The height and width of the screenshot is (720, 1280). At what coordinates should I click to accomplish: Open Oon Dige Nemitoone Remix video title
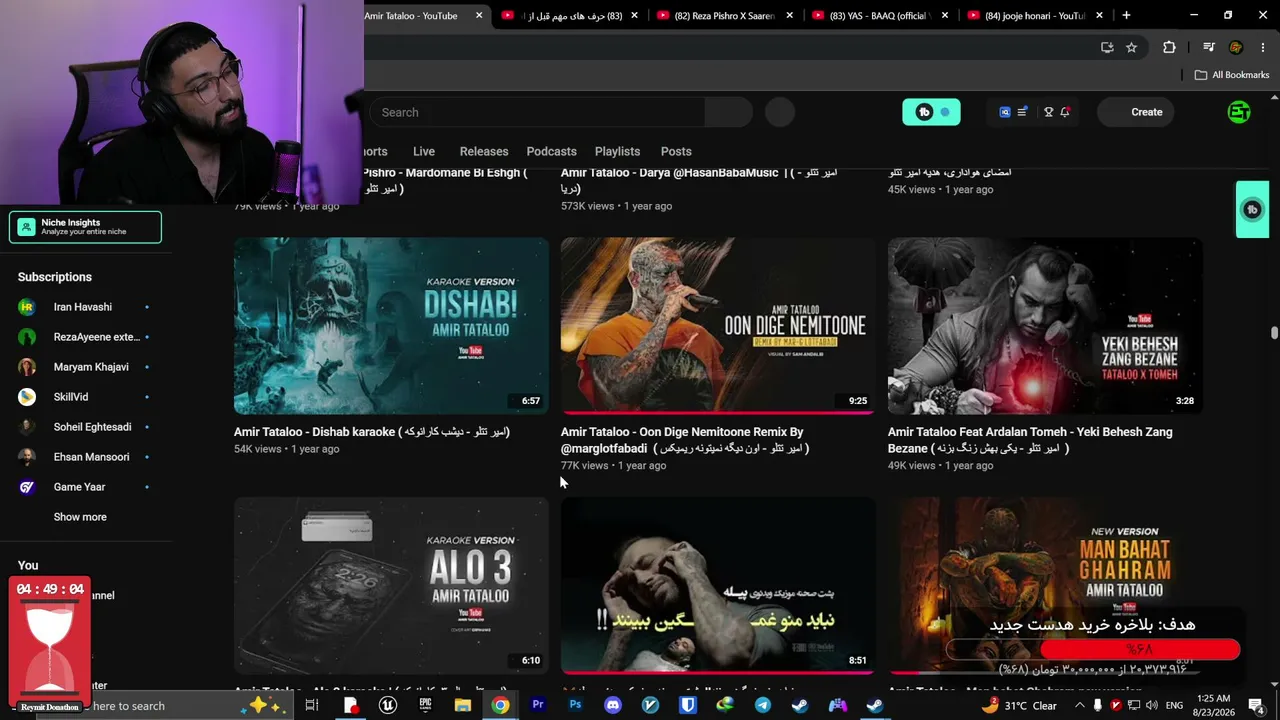(685, 440)
